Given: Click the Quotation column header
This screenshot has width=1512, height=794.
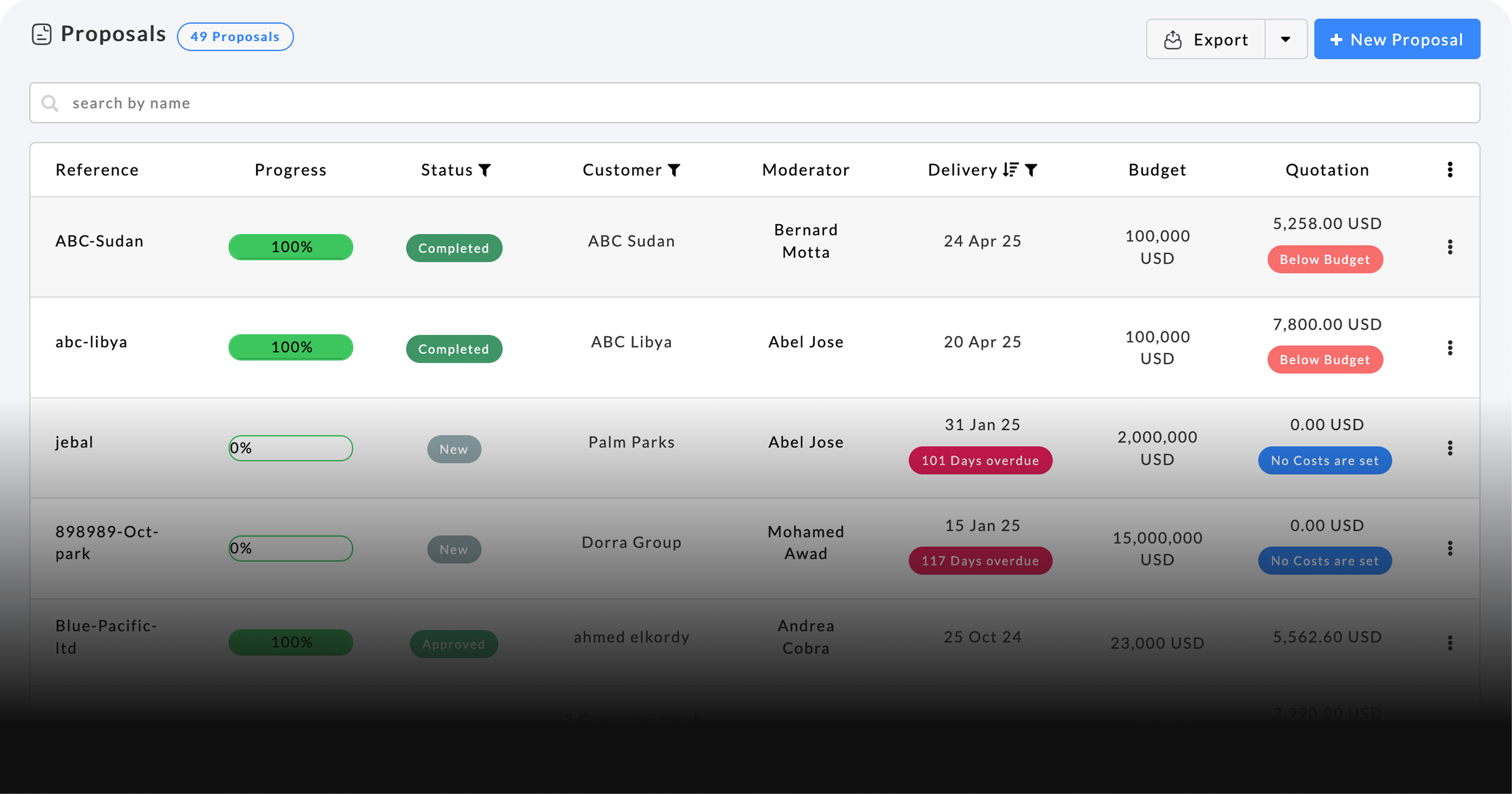Looking at the screenshot, I should click(x=1326, y=170).
